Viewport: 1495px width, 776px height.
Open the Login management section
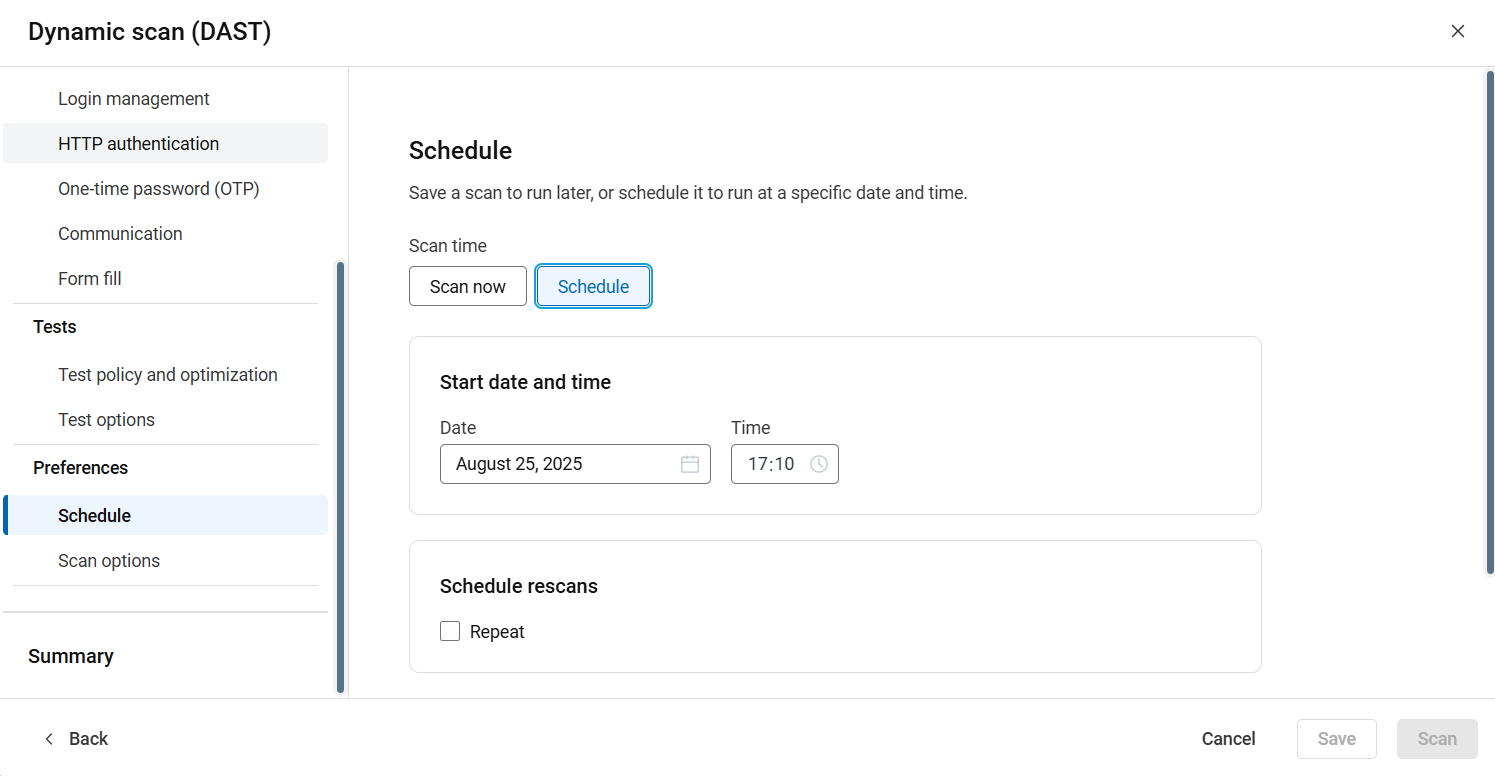134,99
